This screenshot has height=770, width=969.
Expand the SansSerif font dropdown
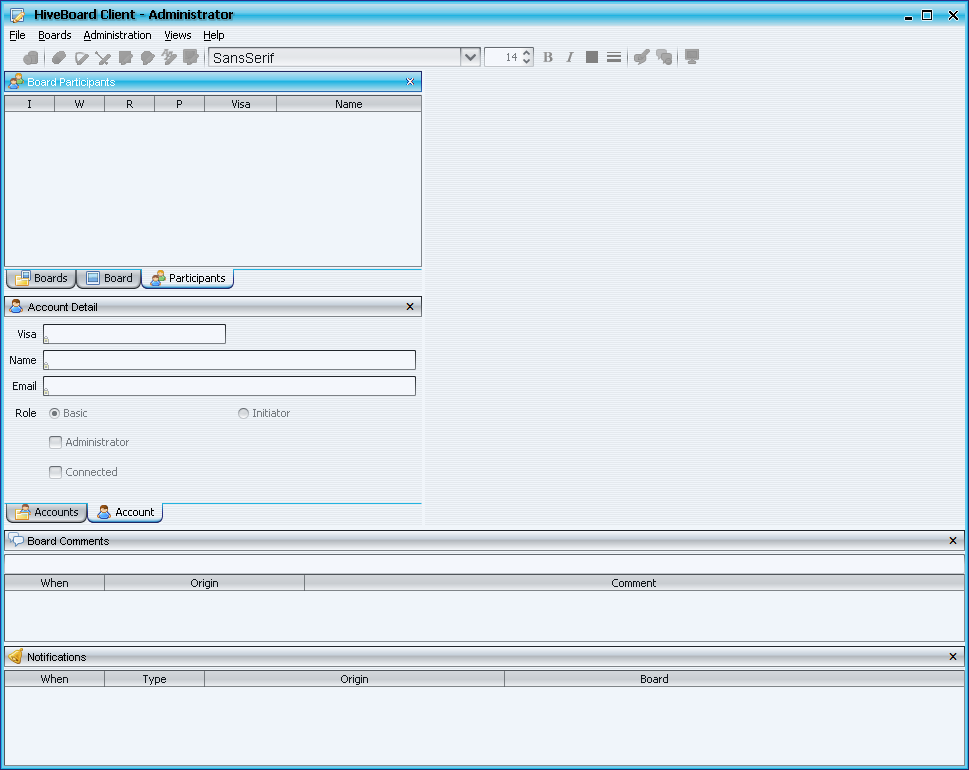pos(470,58)
